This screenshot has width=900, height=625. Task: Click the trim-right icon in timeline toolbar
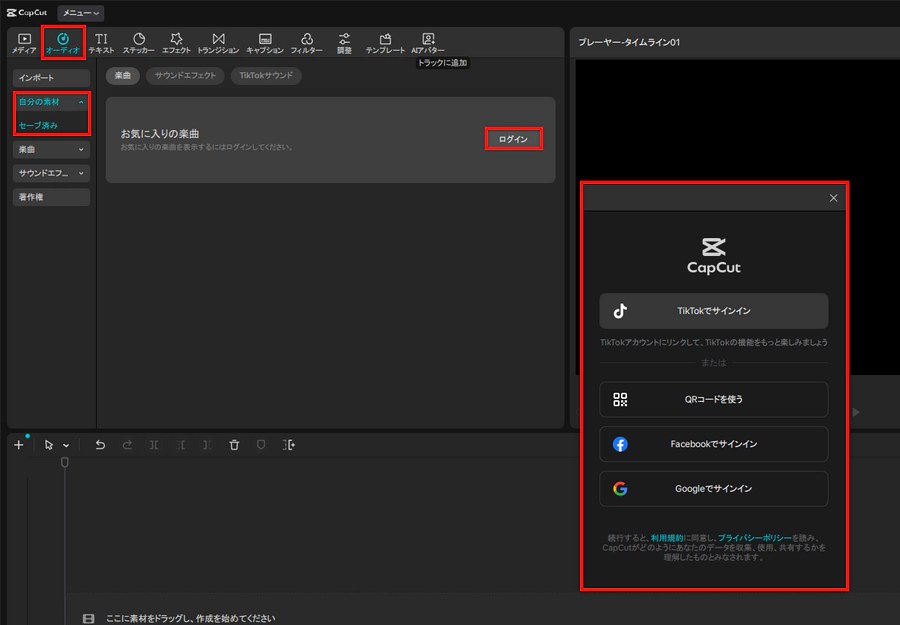coord(207,445)
